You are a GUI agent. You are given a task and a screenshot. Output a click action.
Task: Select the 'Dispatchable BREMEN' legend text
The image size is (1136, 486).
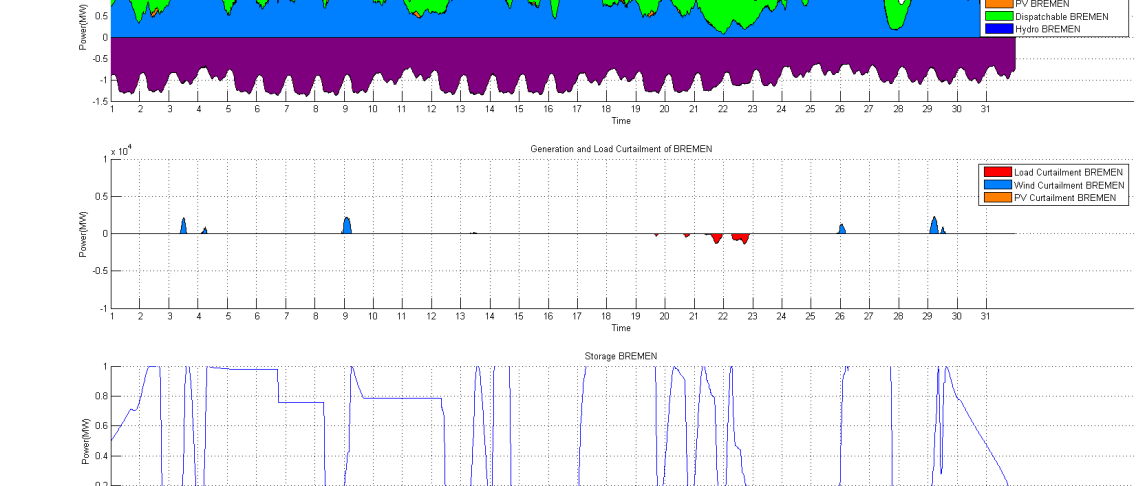(x=1061, y=17)
